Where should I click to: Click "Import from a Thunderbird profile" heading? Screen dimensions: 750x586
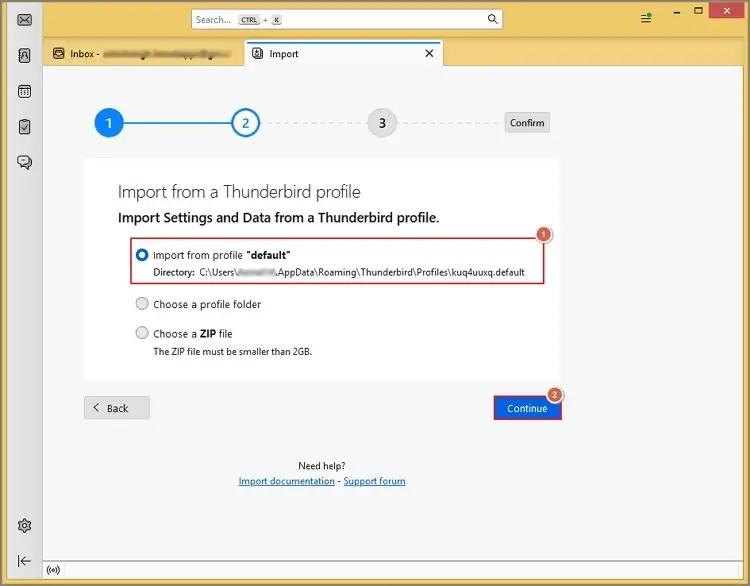[x=239, y=192]
